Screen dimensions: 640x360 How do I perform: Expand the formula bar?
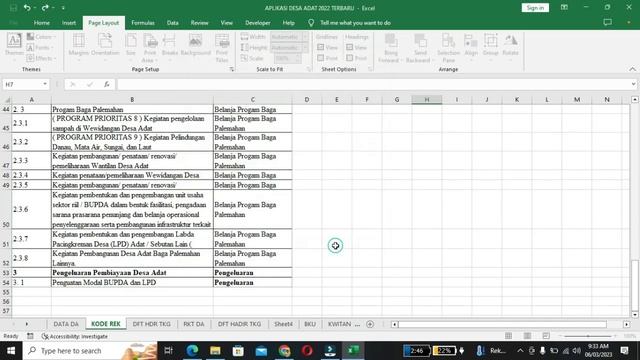tap(633, 84)
